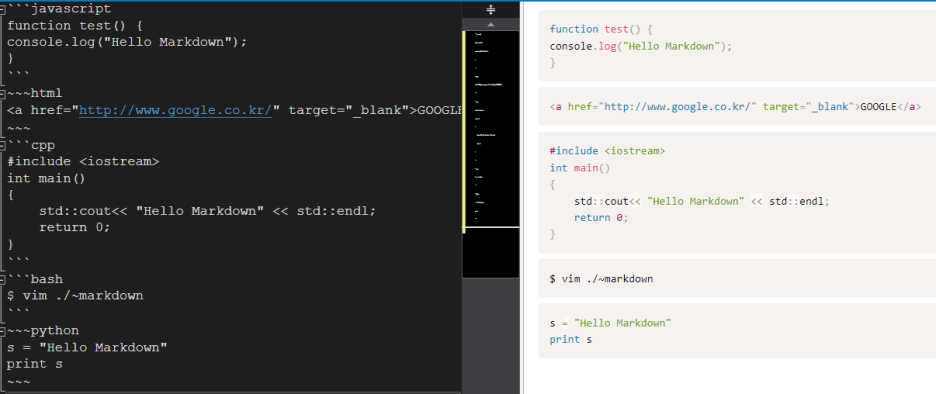Click the std::cout line in preview
The image size is (936, 394).
(702, 201)
